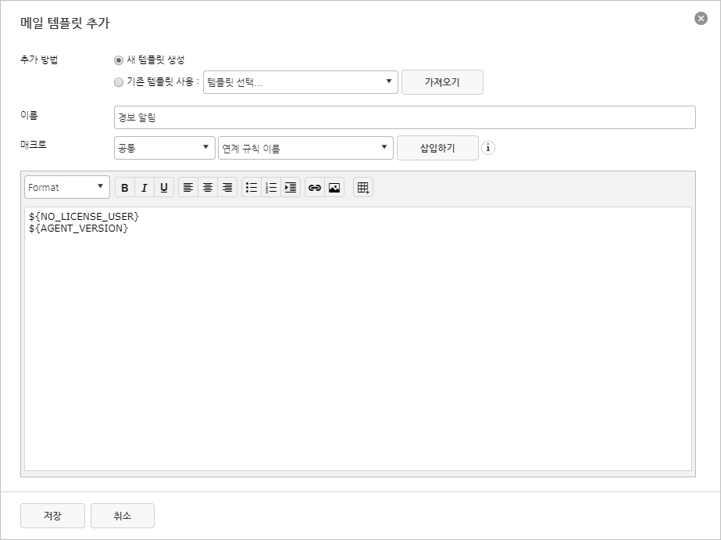Toggle bold formatting in editor toolbar

click(x=125, y=187)
